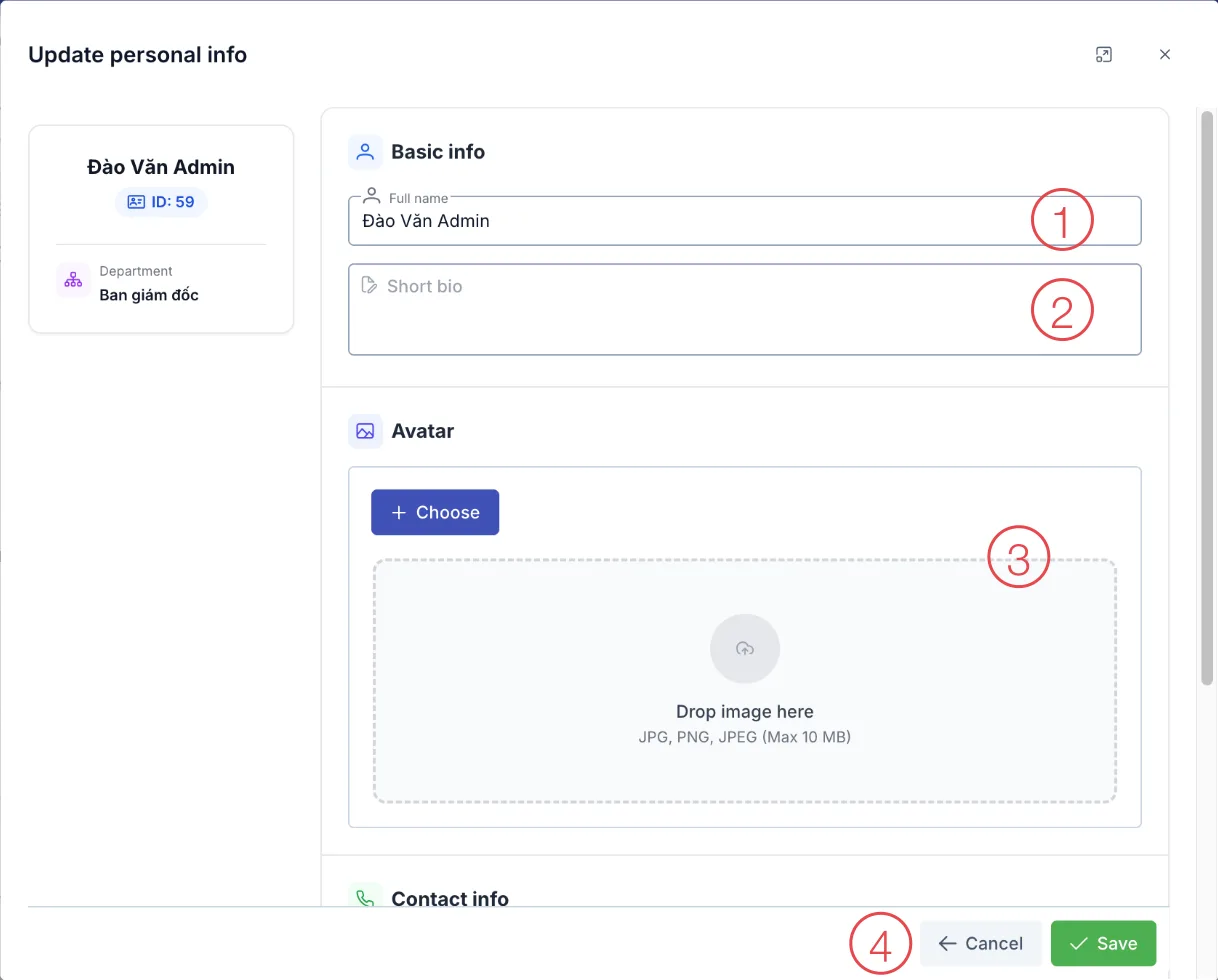The height and width of the screenshot is (980, 1218).
Task: Click the Contact info phone icon
Action: [365, 898]
